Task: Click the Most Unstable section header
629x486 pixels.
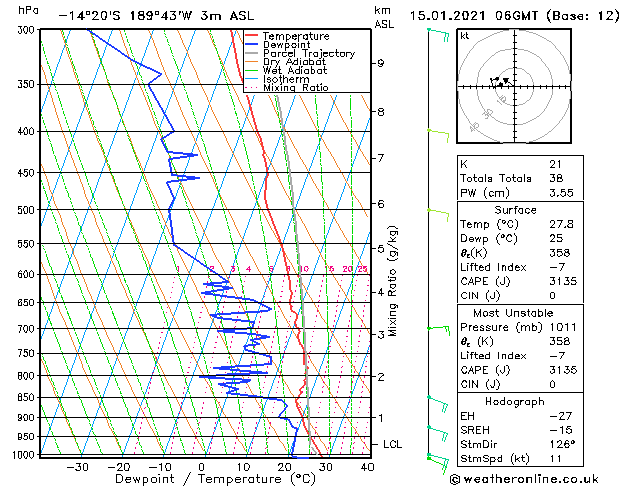Action: coord(513,313)
